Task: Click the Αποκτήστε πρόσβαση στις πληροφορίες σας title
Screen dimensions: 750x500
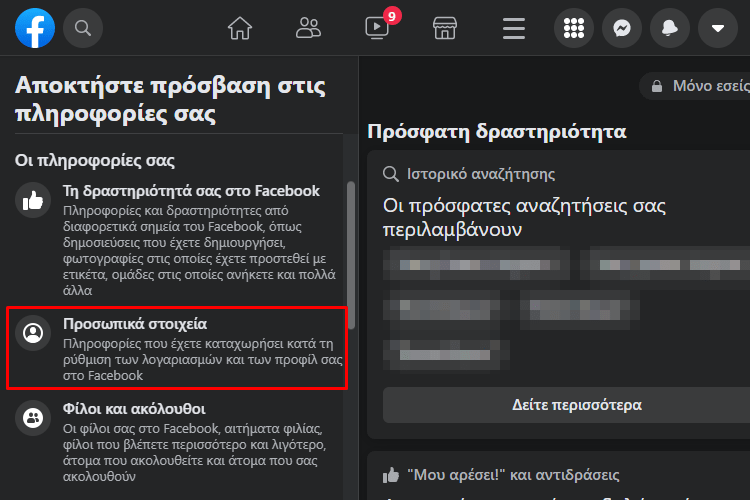Action: pyautogui.click(x=170, y=100)
